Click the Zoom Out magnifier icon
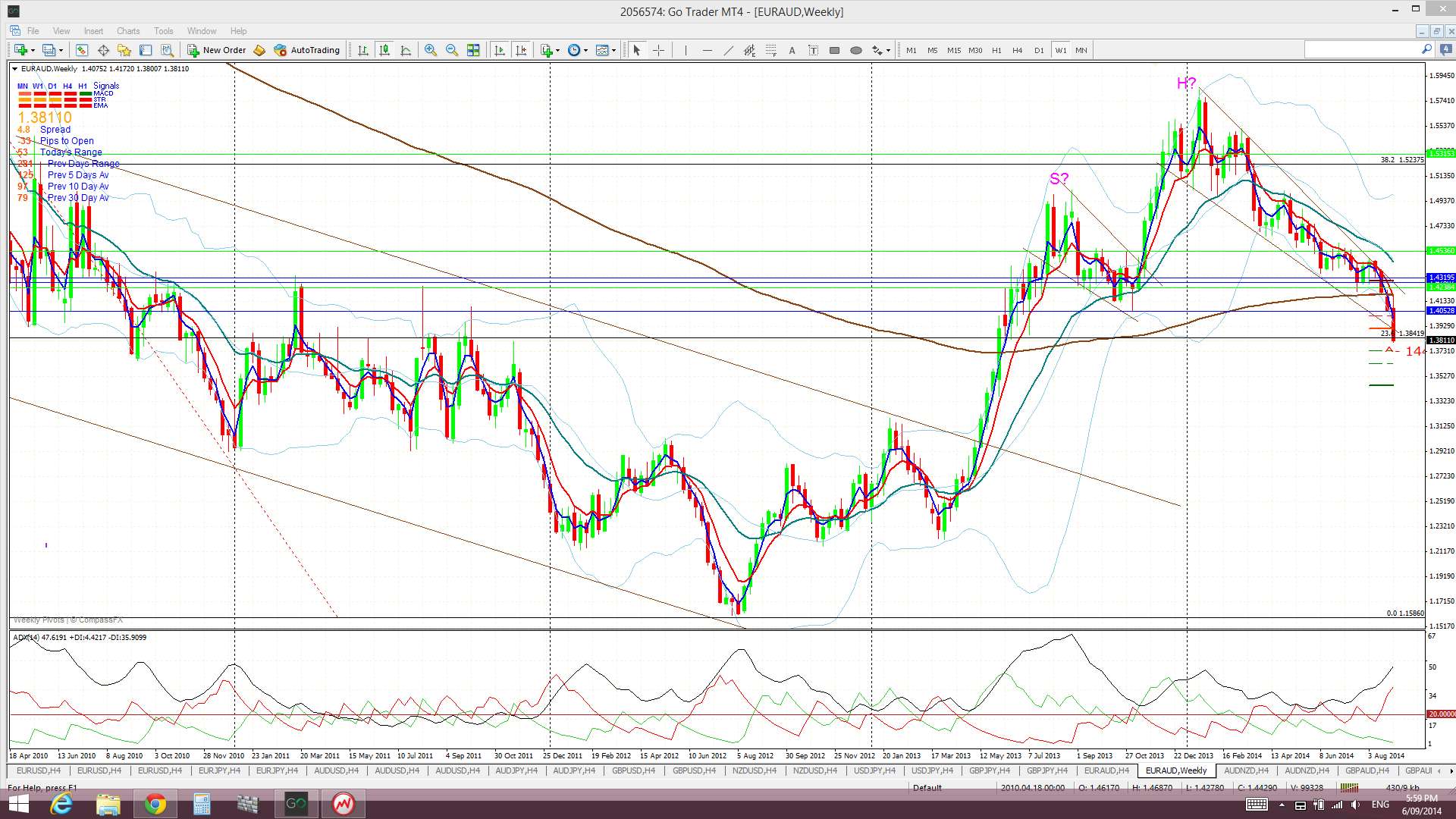The width and height of the screenshot is (1456, 819). point(452,50)
